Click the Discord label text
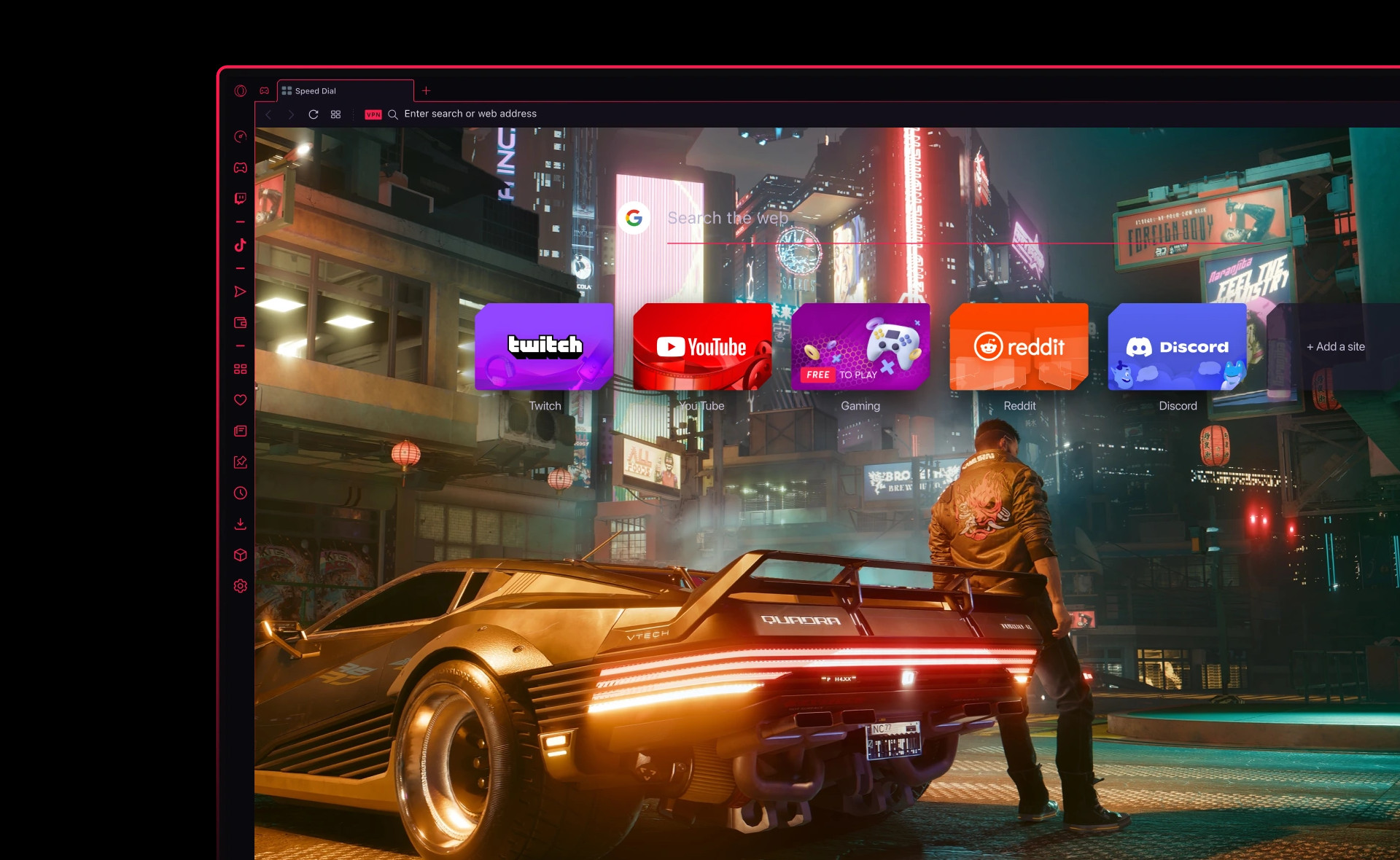Screen dimensions: 1400x860 [x=1178, y=406]
